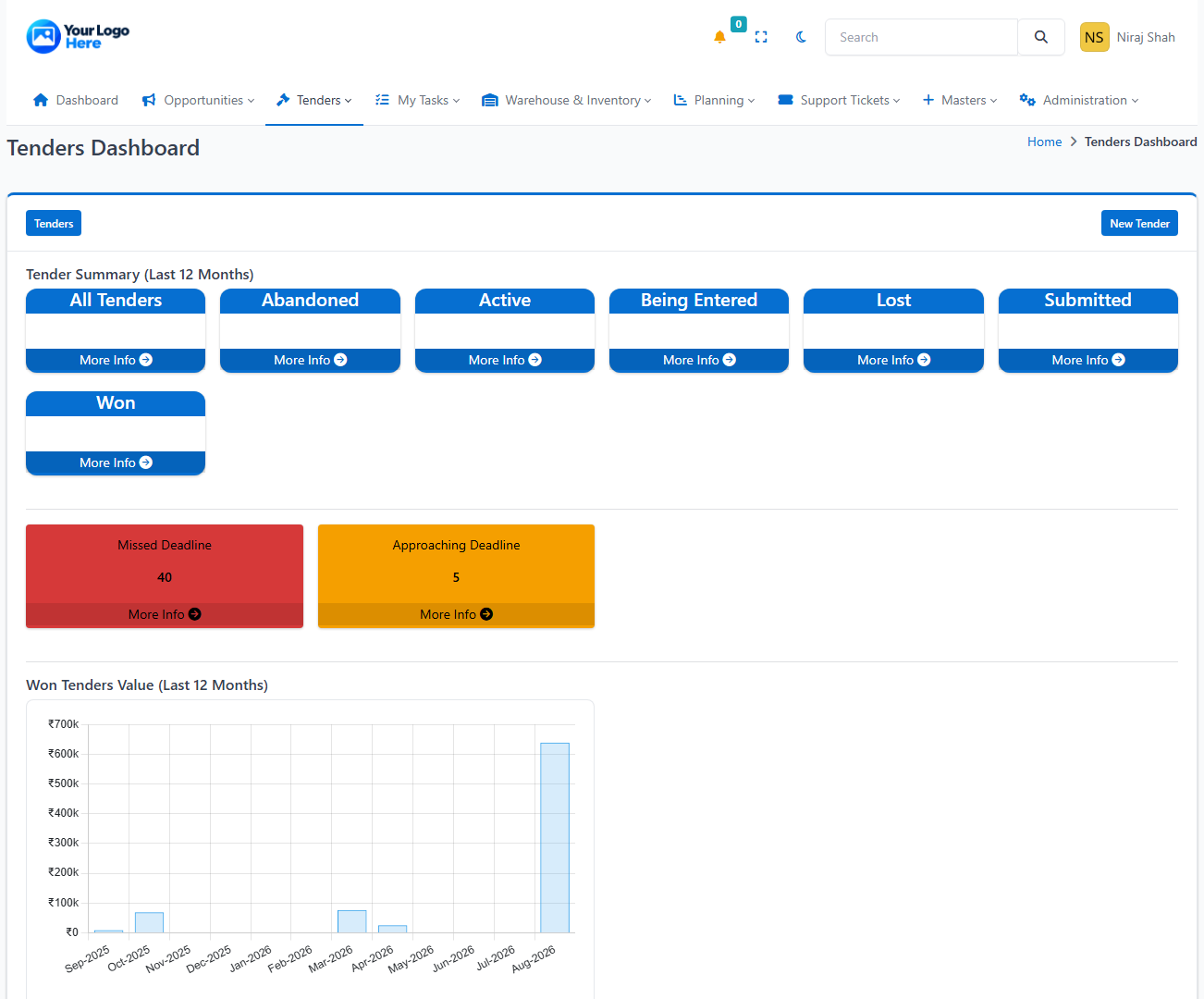Expand the Planning chevron
Viewport: 1204px width, 999px height.
tap(752, 101)
